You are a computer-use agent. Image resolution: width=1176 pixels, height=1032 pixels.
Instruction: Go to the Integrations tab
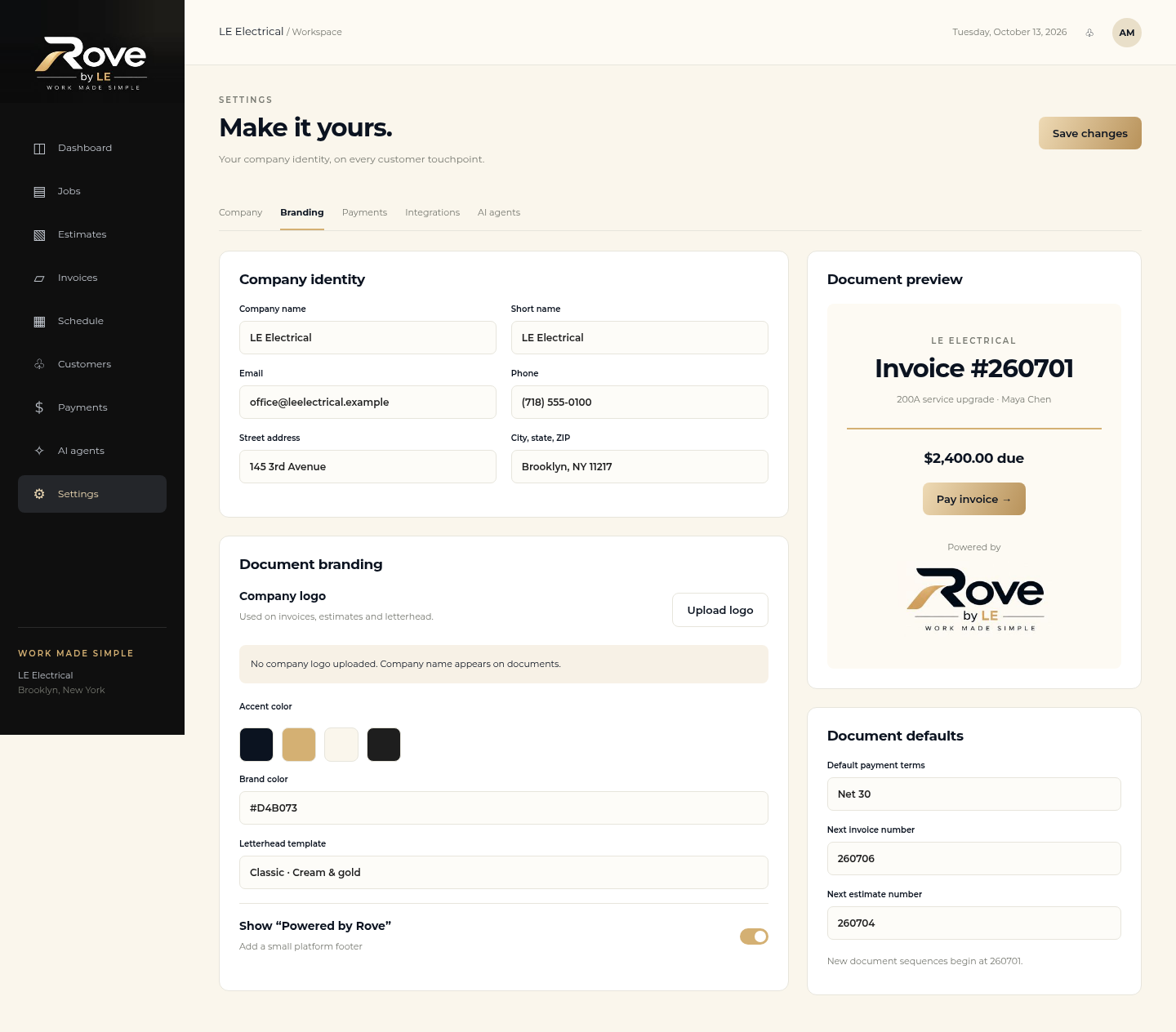432,212
